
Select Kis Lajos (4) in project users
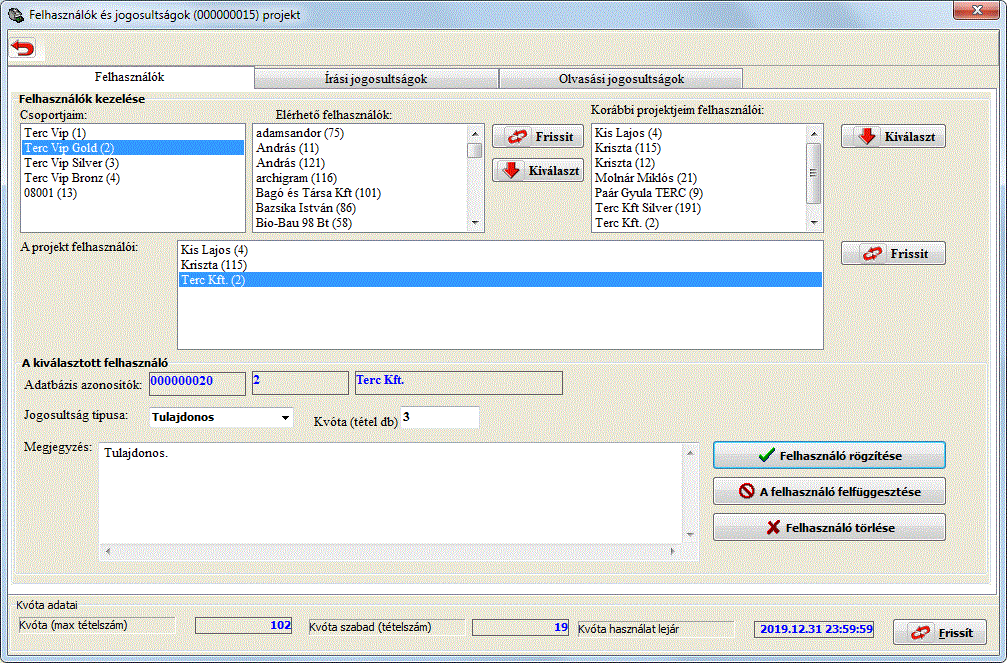(x=213, y=250)
